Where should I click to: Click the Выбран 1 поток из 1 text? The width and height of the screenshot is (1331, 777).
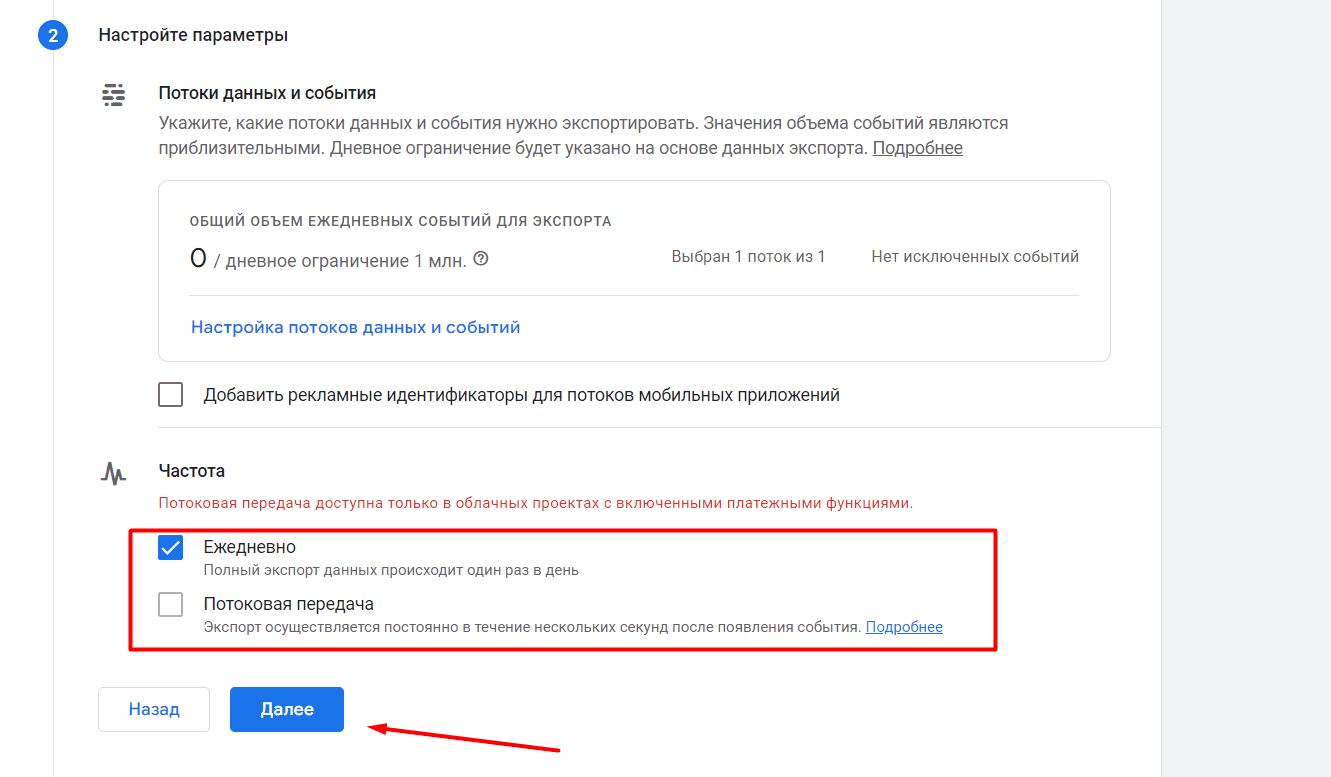(749, 256)
